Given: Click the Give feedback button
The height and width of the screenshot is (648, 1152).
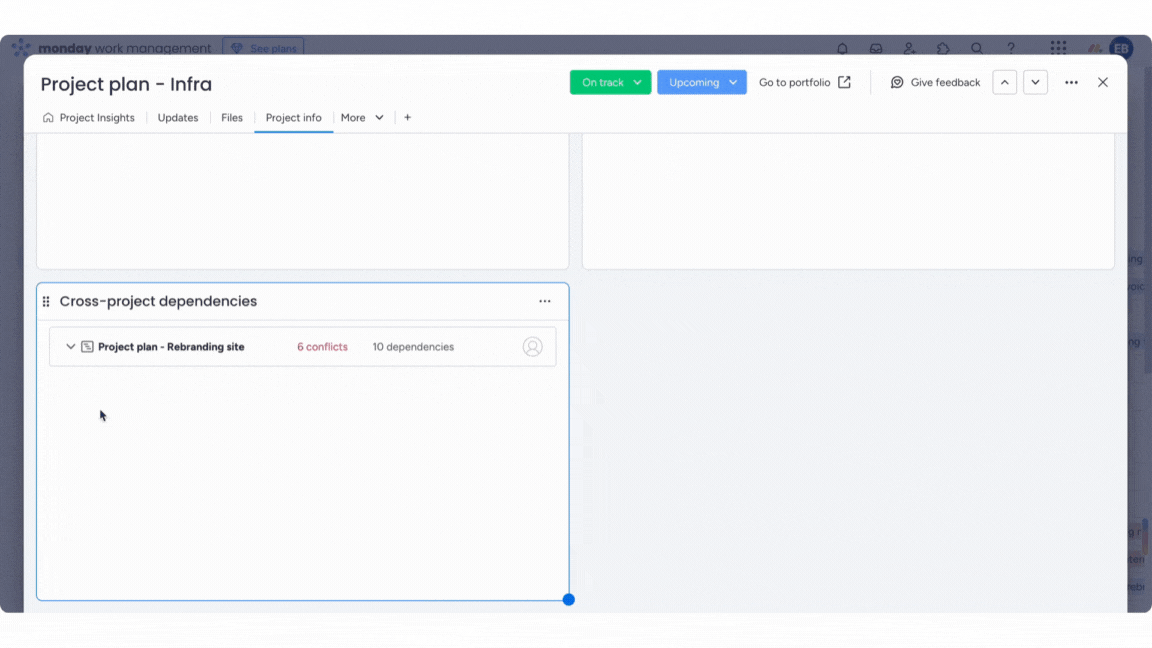Looking at the screenshot, I should 935,82.
